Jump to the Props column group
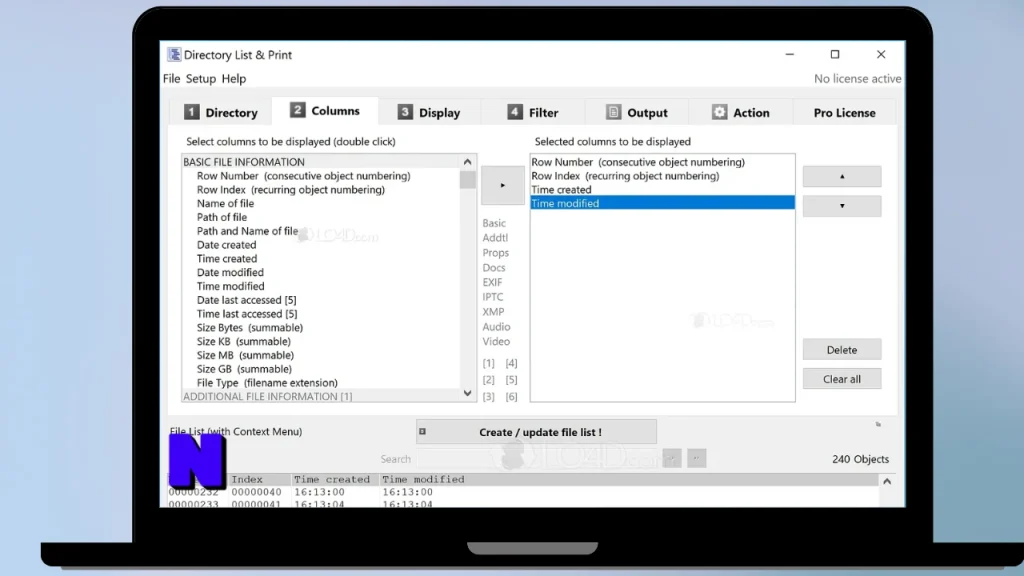 pyautogui.click(x=496, y=253)
